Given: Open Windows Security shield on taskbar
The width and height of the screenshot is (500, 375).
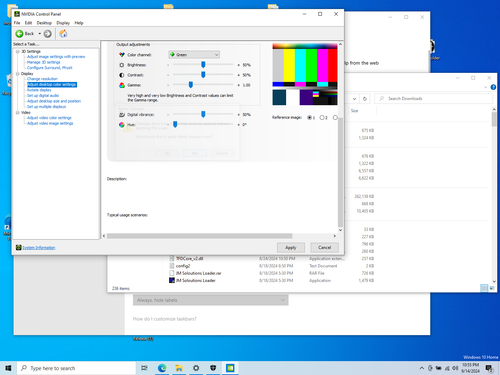Looking at the screenshot, I should point(213,368).
